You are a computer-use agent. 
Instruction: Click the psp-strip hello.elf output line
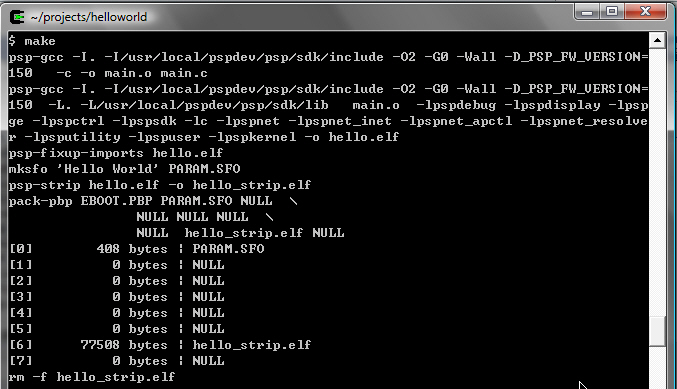tap(160, 185)
